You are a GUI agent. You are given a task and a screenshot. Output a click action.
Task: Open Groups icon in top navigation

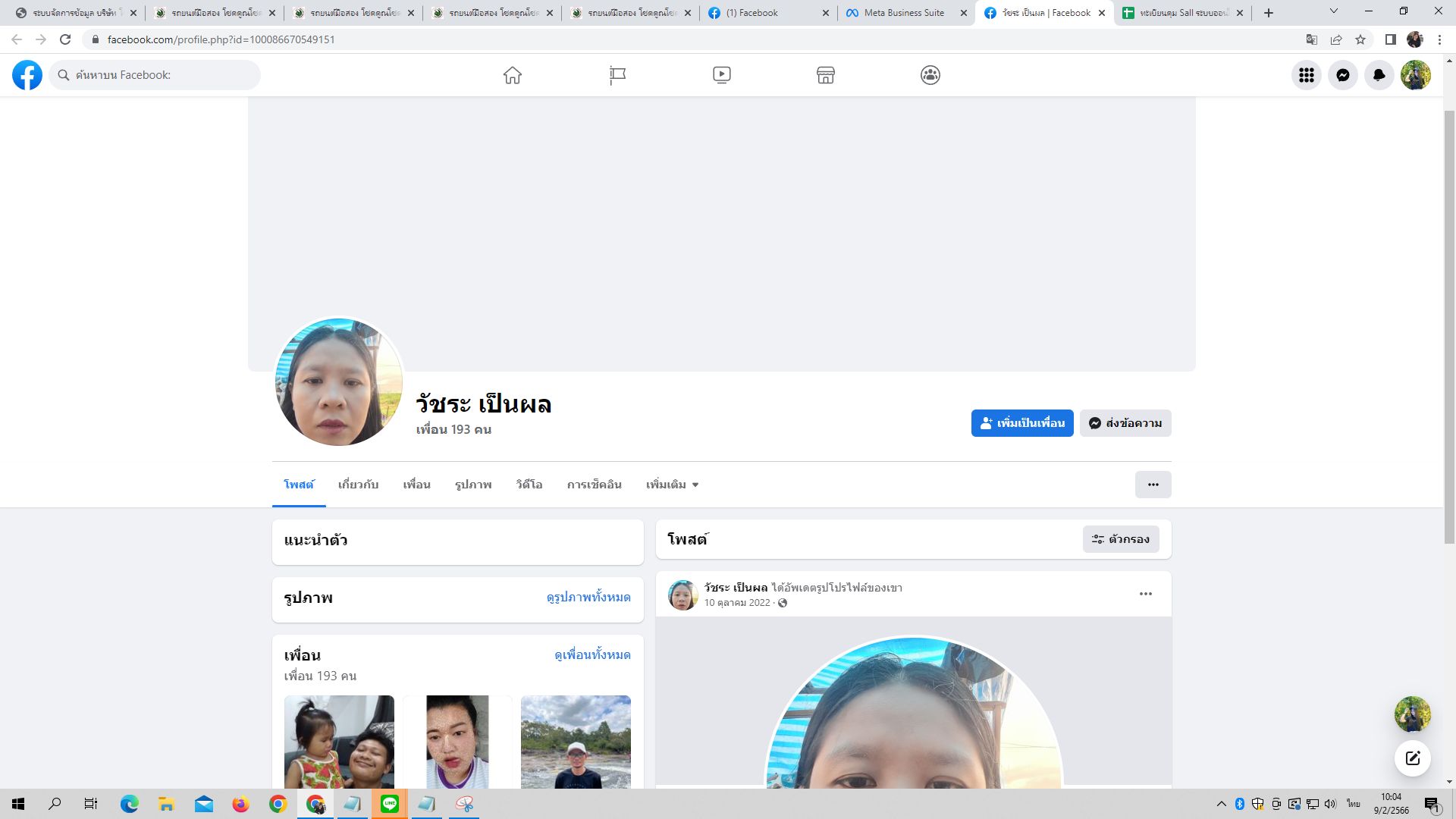coord(930,75)
